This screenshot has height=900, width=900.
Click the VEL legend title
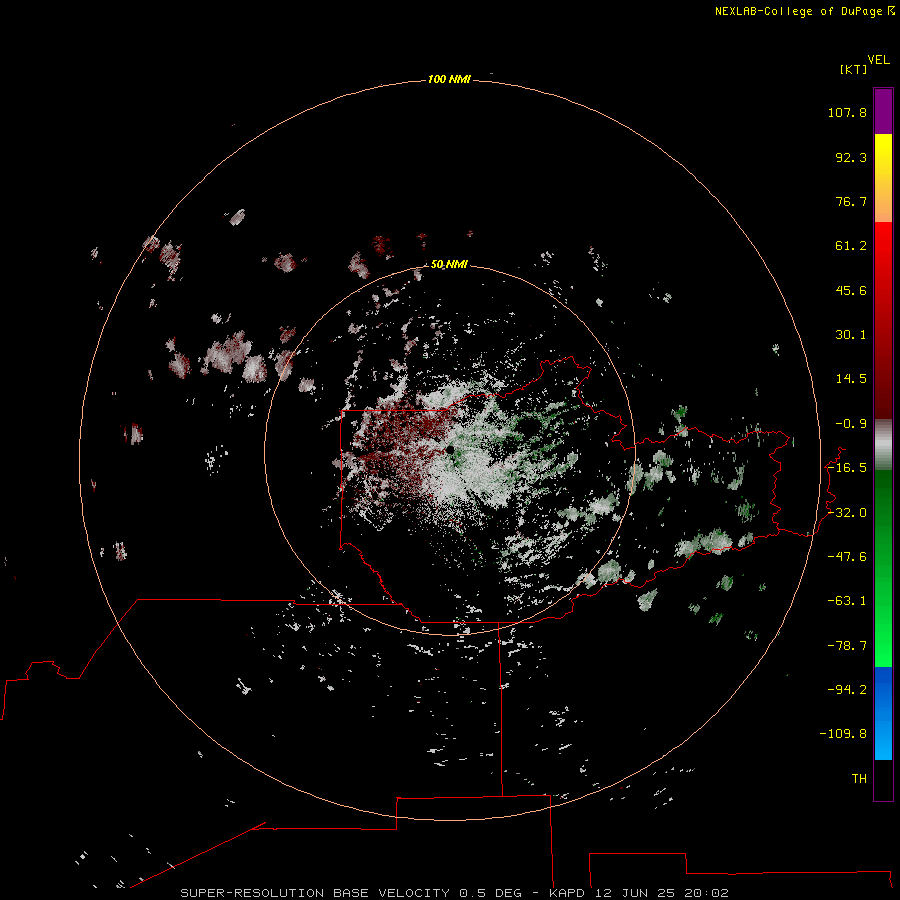[x=878, y=60]
